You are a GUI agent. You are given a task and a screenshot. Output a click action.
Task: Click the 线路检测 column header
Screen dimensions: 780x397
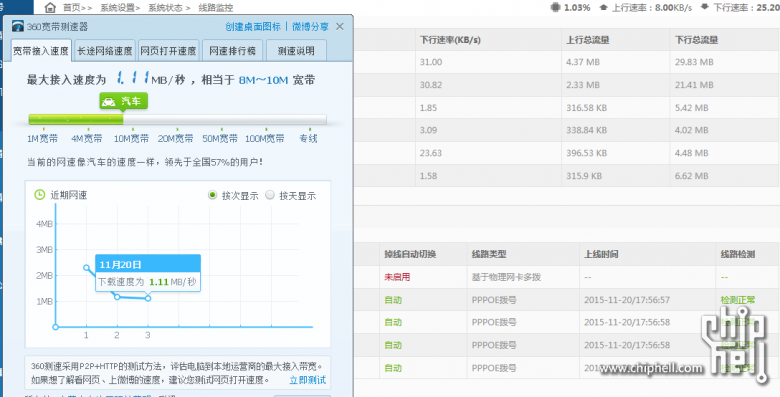[738, 254]
